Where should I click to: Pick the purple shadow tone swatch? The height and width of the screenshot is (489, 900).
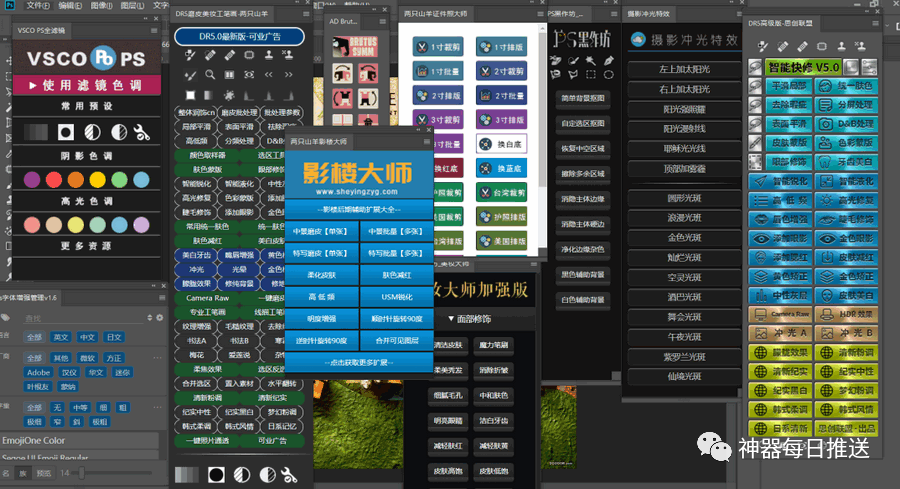pyautogui.click(x=32, y=180)
